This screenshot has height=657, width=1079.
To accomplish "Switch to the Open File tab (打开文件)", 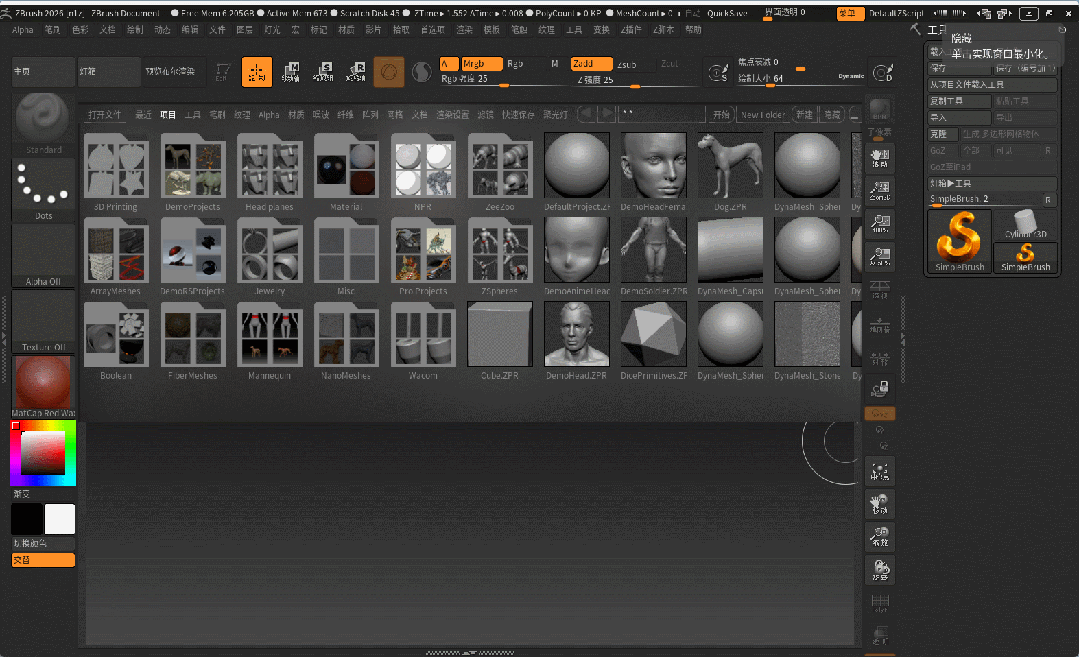I will click(x=105, y=115).
